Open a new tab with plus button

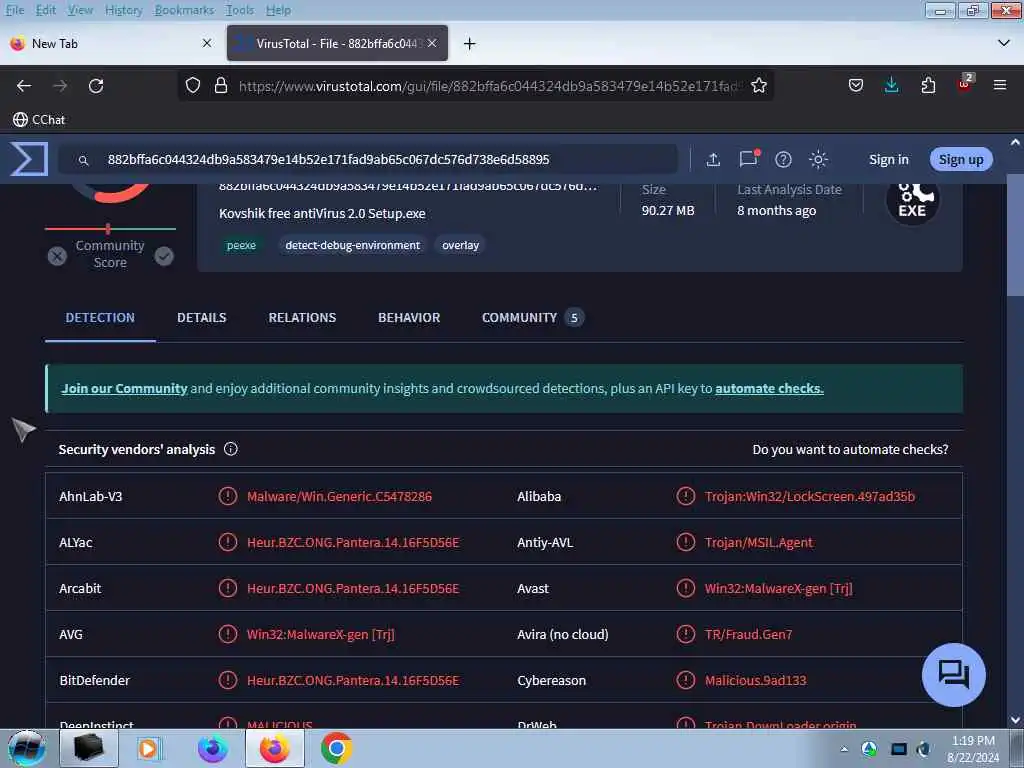point(470,44)
